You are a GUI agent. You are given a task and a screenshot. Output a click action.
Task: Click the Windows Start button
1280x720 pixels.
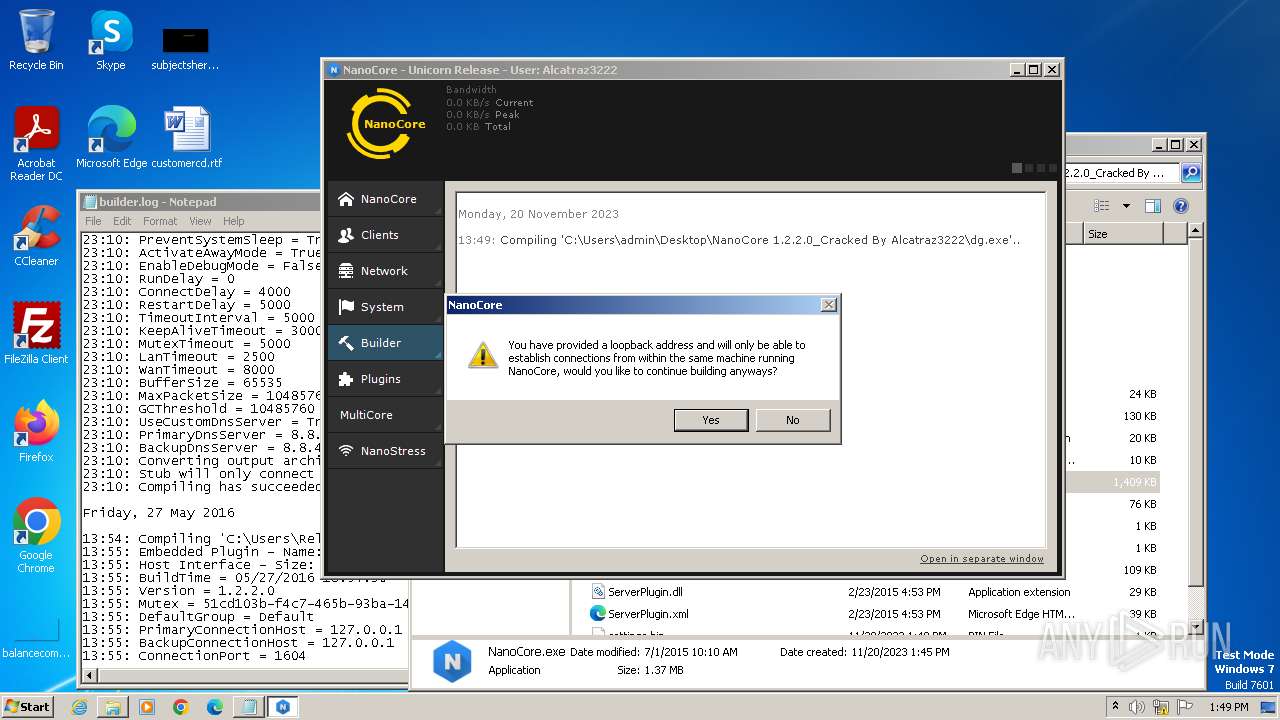click(28, 706)
